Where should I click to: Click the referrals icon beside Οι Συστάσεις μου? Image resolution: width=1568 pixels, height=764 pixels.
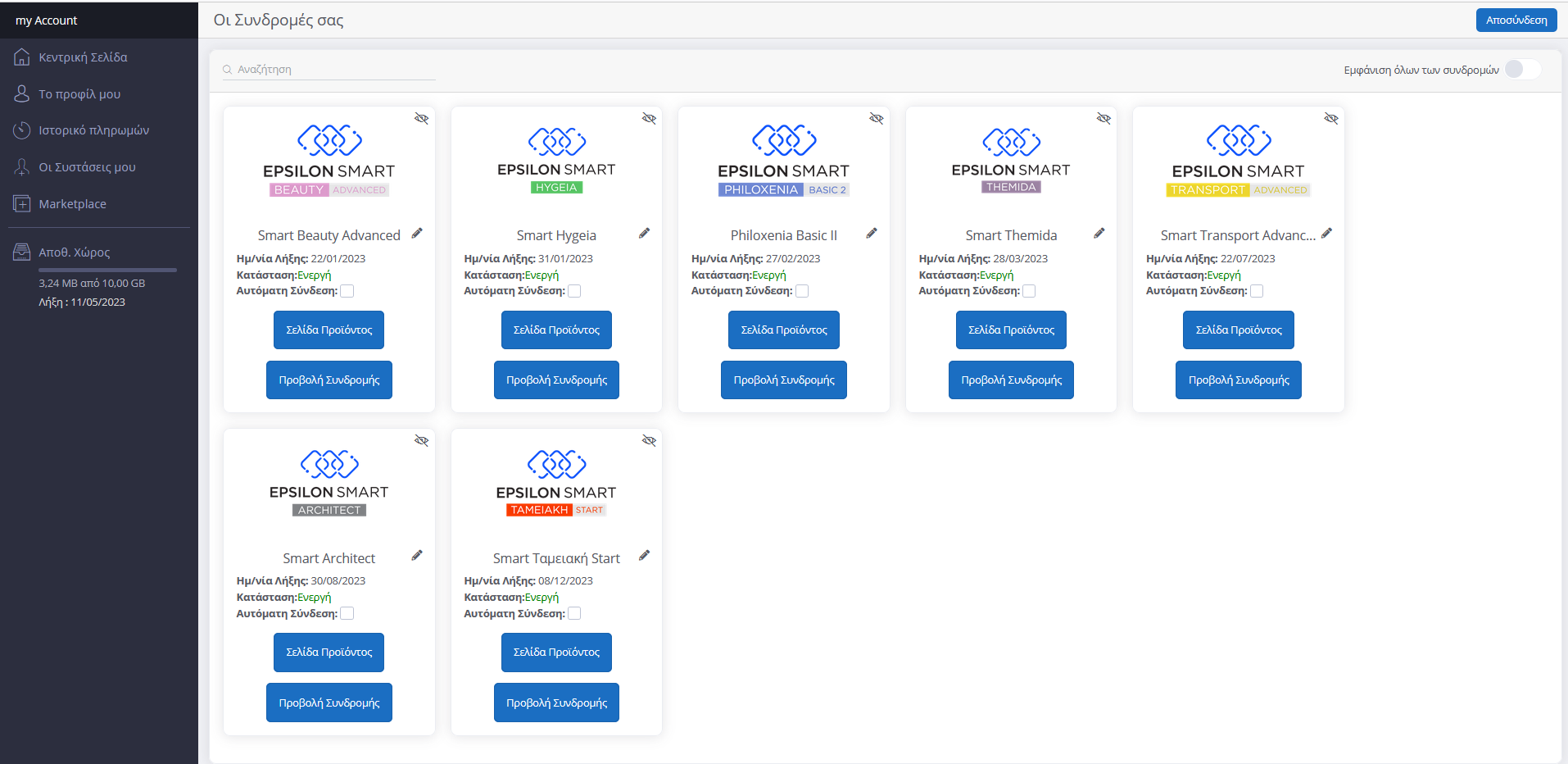coord(22,167)
